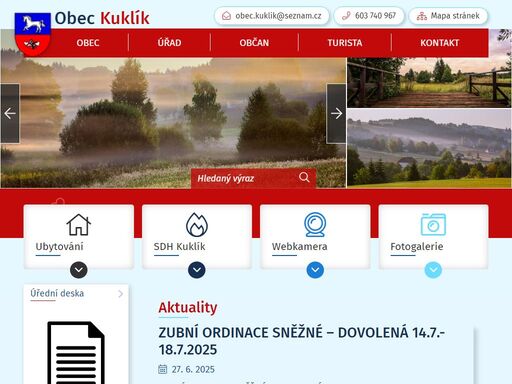Viewport: 512px width, 384px height.
Task: Expand the SDH Kuklík navy chevron button
Action: [x=197, y=270]
